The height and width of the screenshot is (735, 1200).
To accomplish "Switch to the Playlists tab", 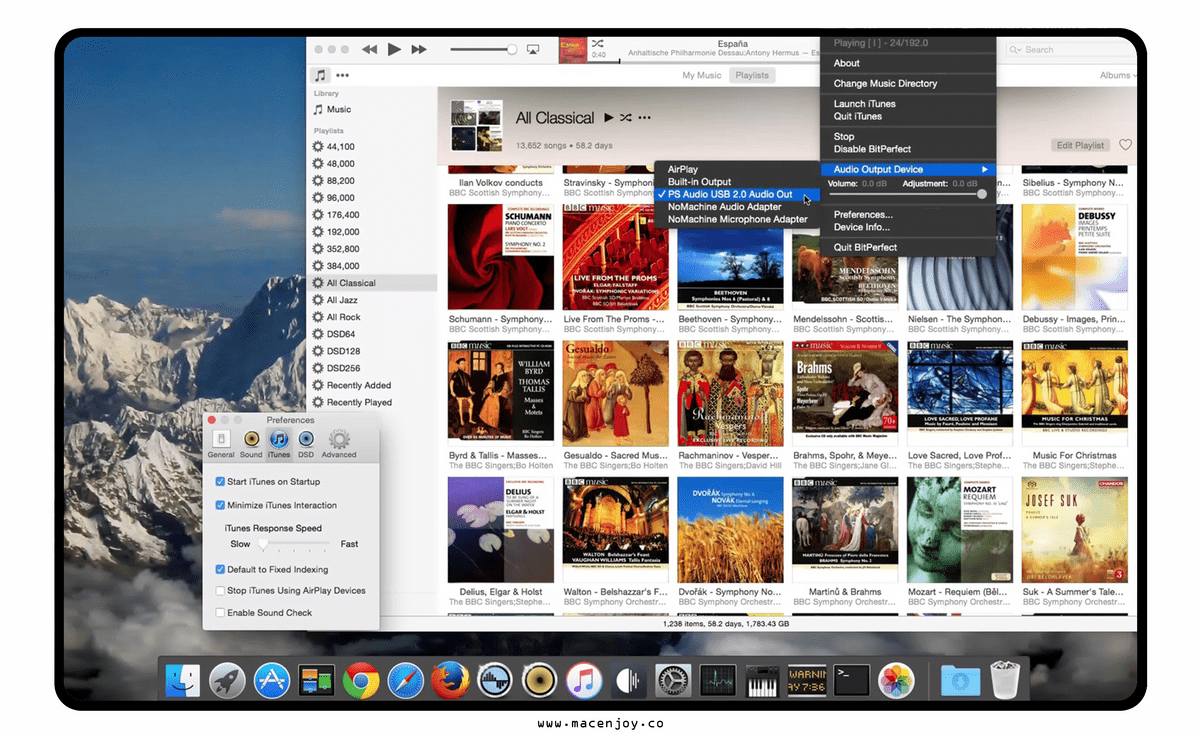I will coord(752,75).
